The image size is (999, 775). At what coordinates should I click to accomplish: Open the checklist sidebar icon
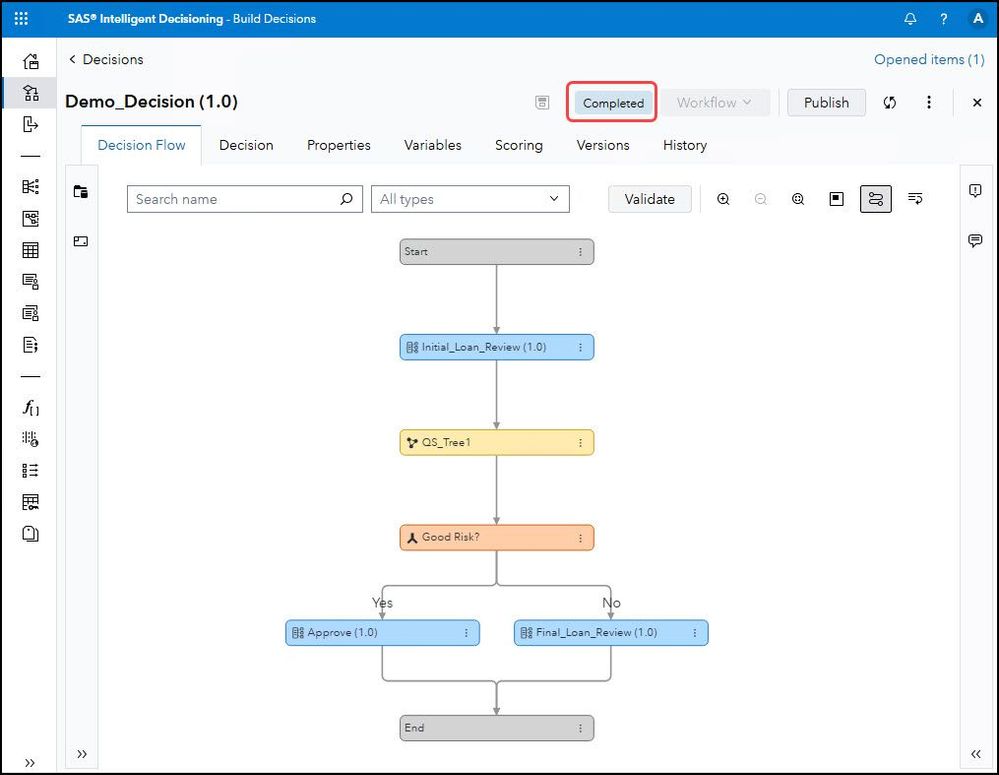(x=31, y=470)
